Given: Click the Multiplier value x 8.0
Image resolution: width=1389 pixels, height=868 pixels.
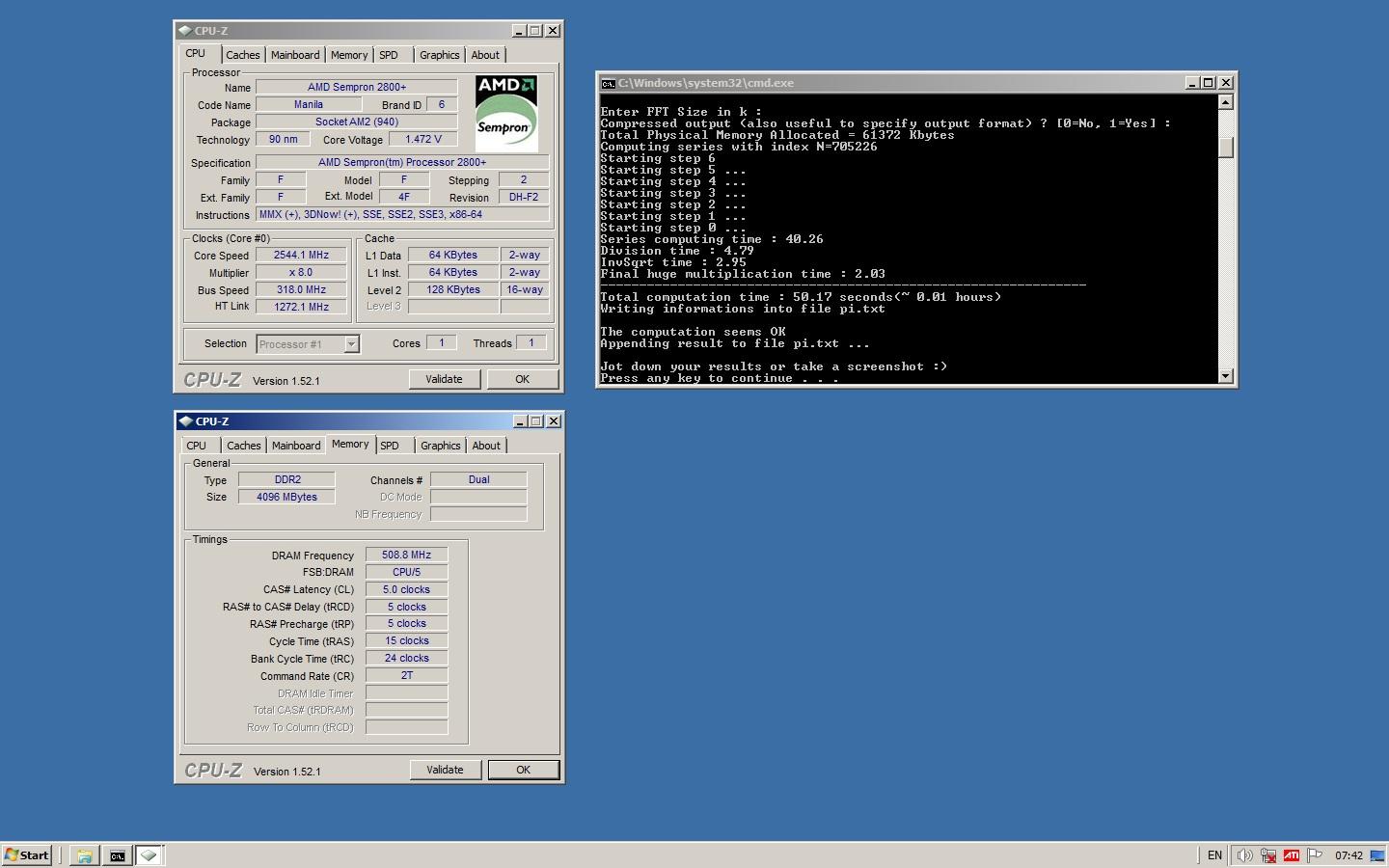Looking at the screenshot, I should point(301,272).
